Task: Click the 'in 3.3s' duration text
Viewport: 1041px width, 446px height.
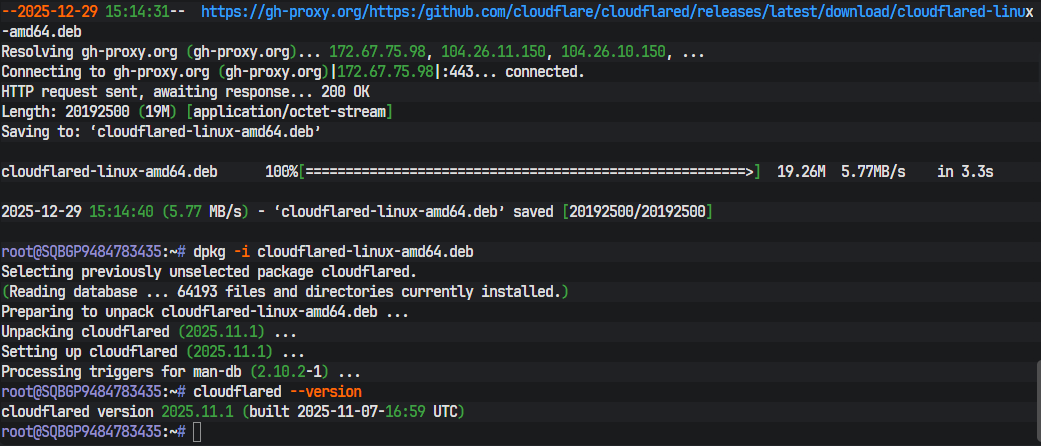Action: [965, 172]
